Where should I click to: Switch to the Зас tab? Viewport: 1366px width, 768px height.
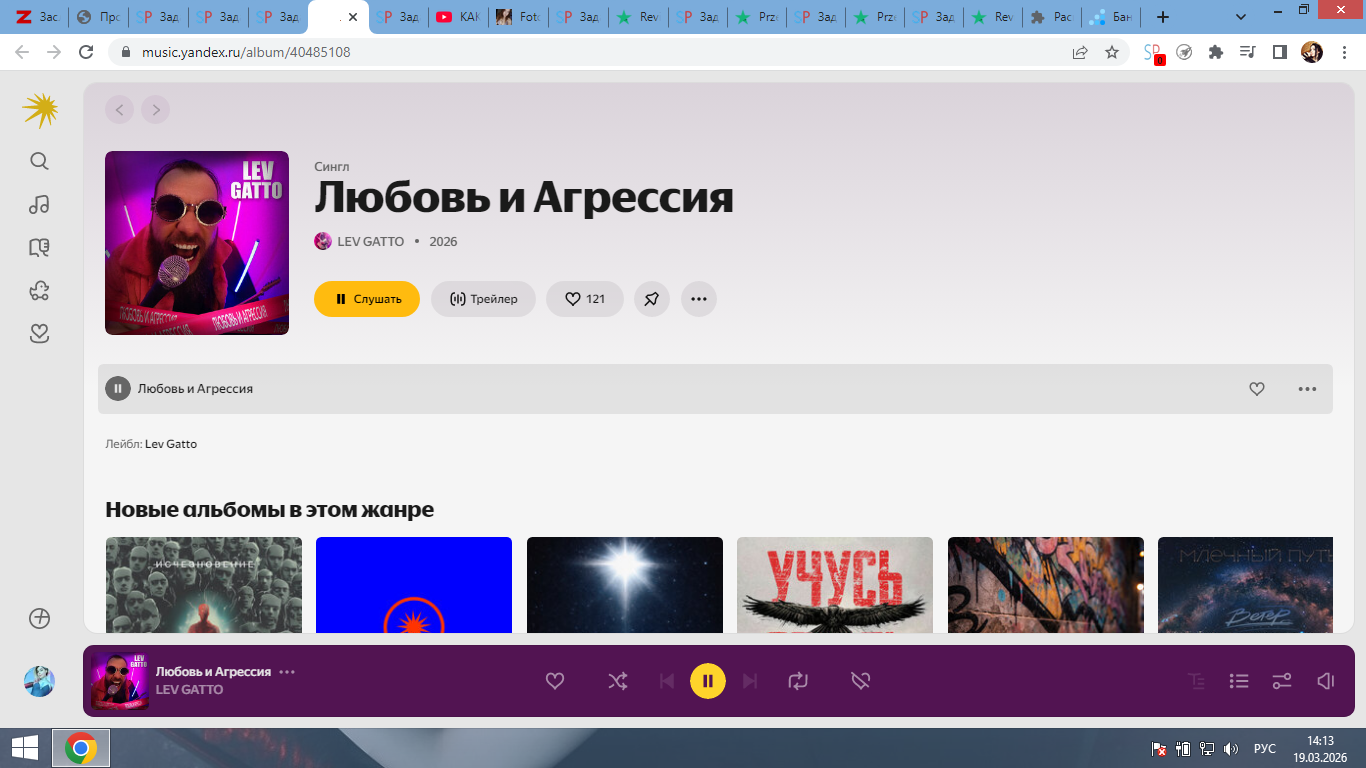38,17
